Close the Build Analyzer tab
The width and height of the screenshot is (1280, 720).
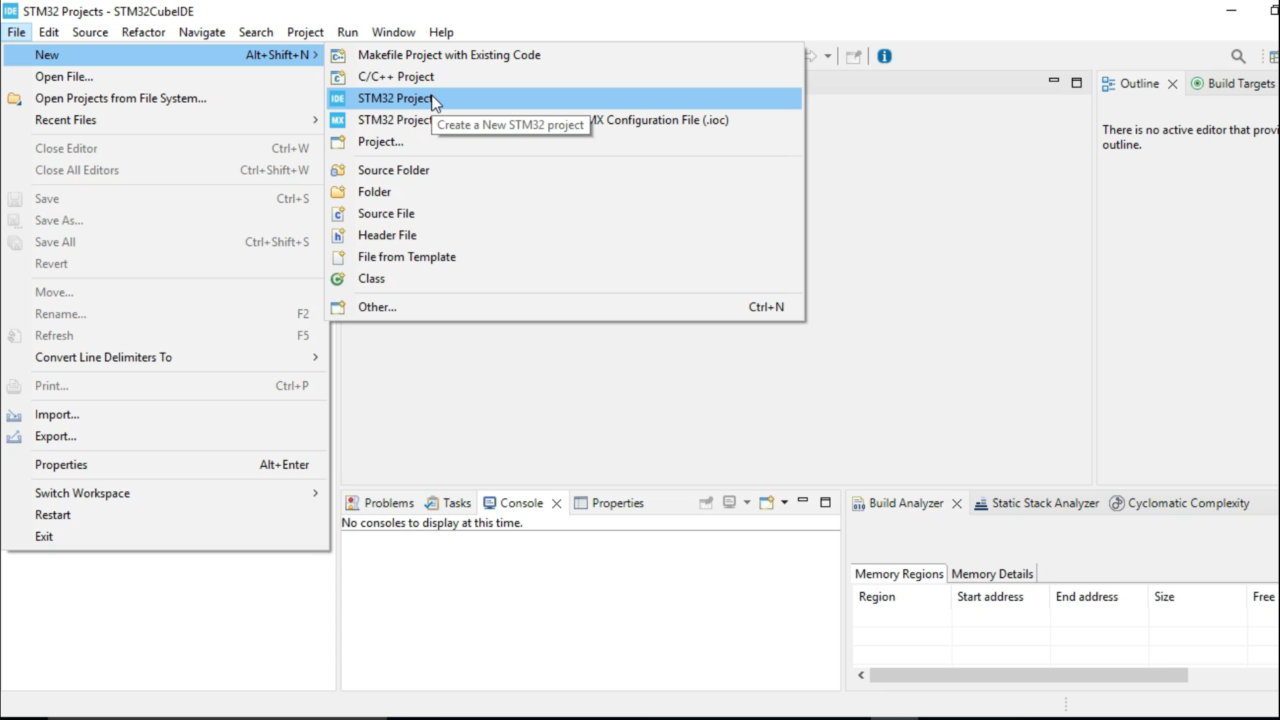957,503
